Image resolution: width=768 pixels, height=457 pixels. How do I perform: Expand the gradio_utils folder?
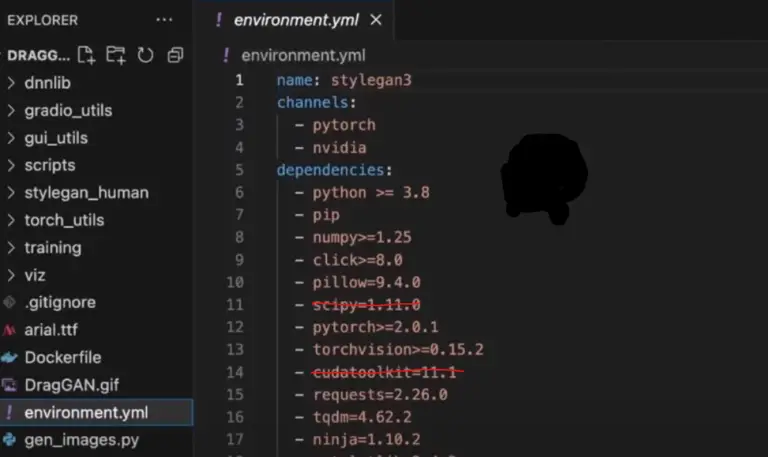point(67,110)
